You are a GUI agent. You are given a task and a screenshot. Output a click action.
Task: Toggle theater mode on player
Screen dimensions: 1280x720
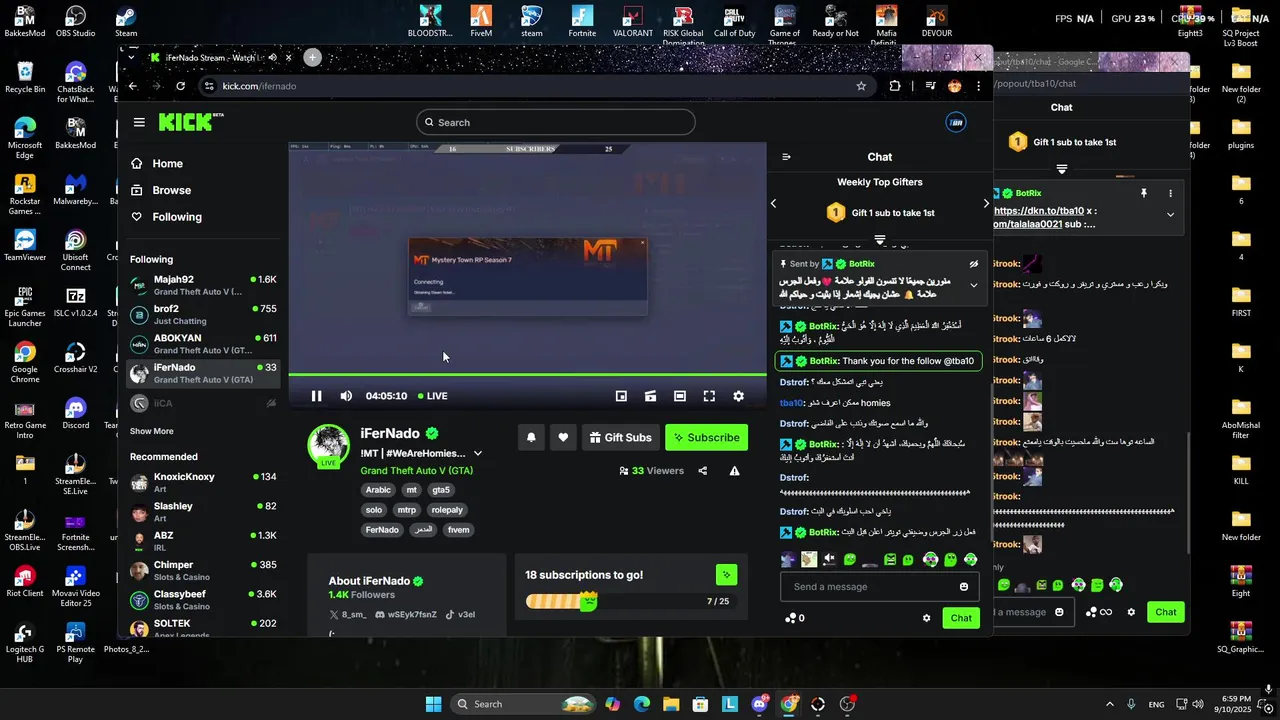[x=680, y=396]
